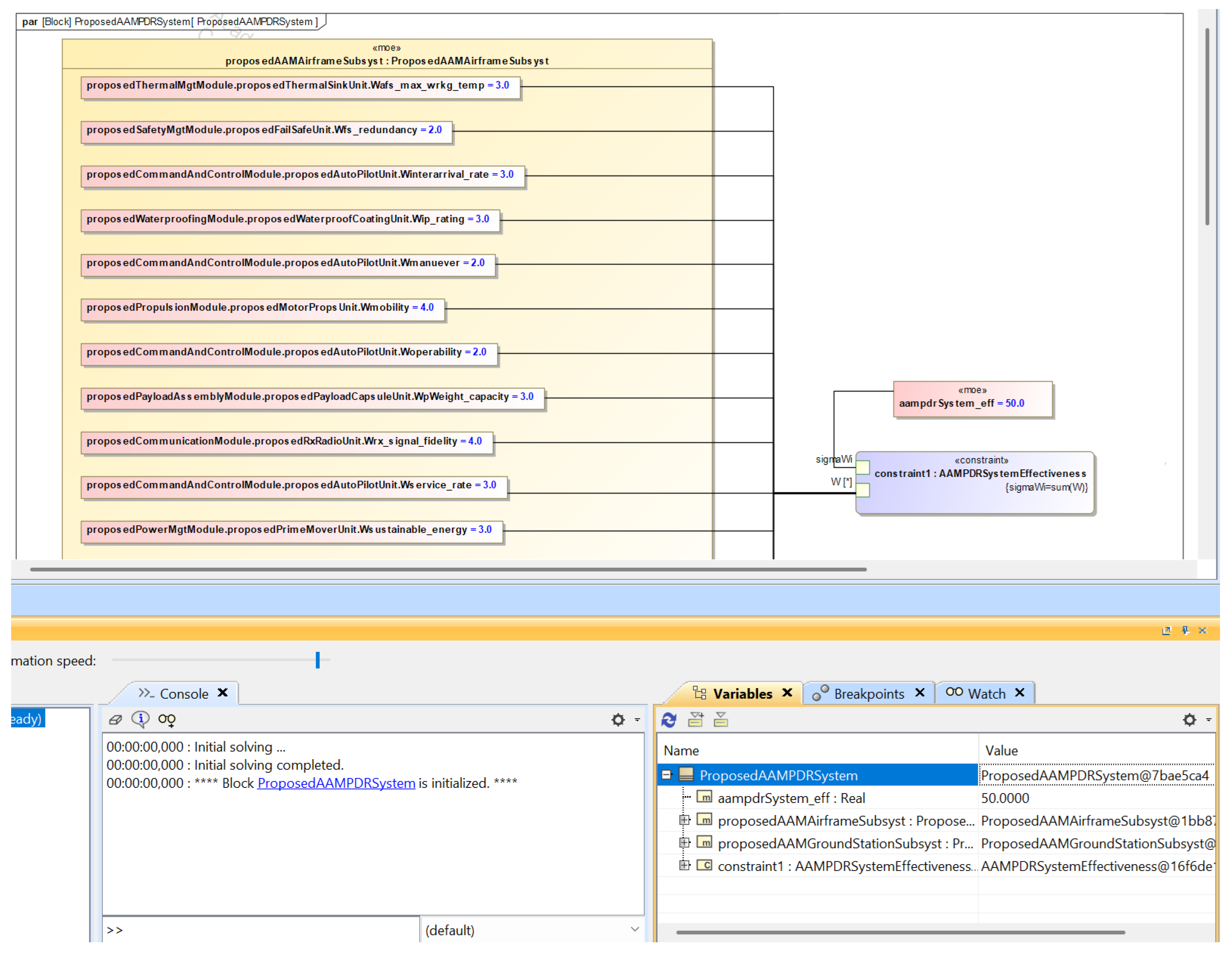Pin the simulation panel with the pin icon

(1185, 631)
